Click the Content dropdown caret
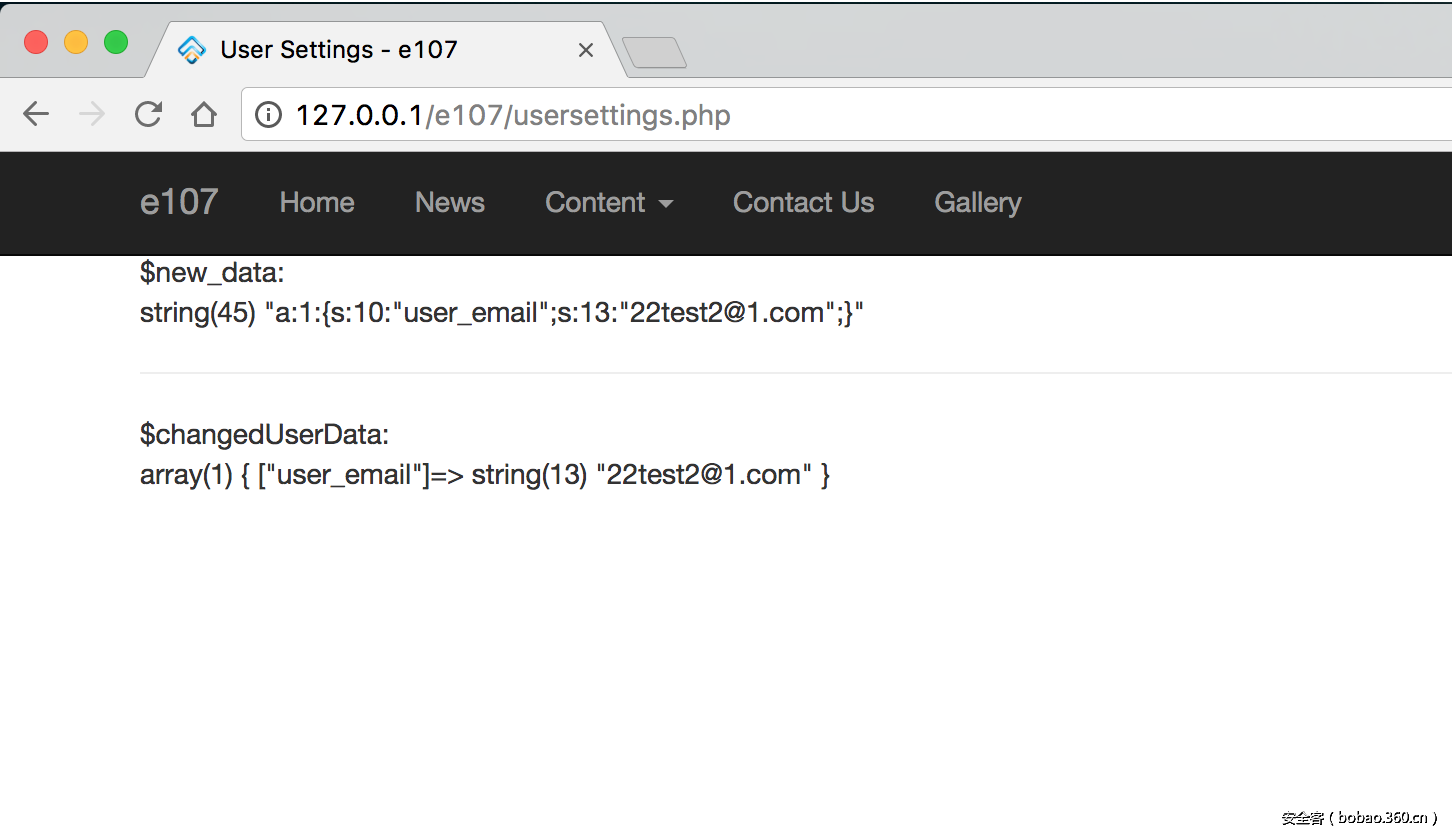Screen dimensions: 1452x836 coord(666,204)
